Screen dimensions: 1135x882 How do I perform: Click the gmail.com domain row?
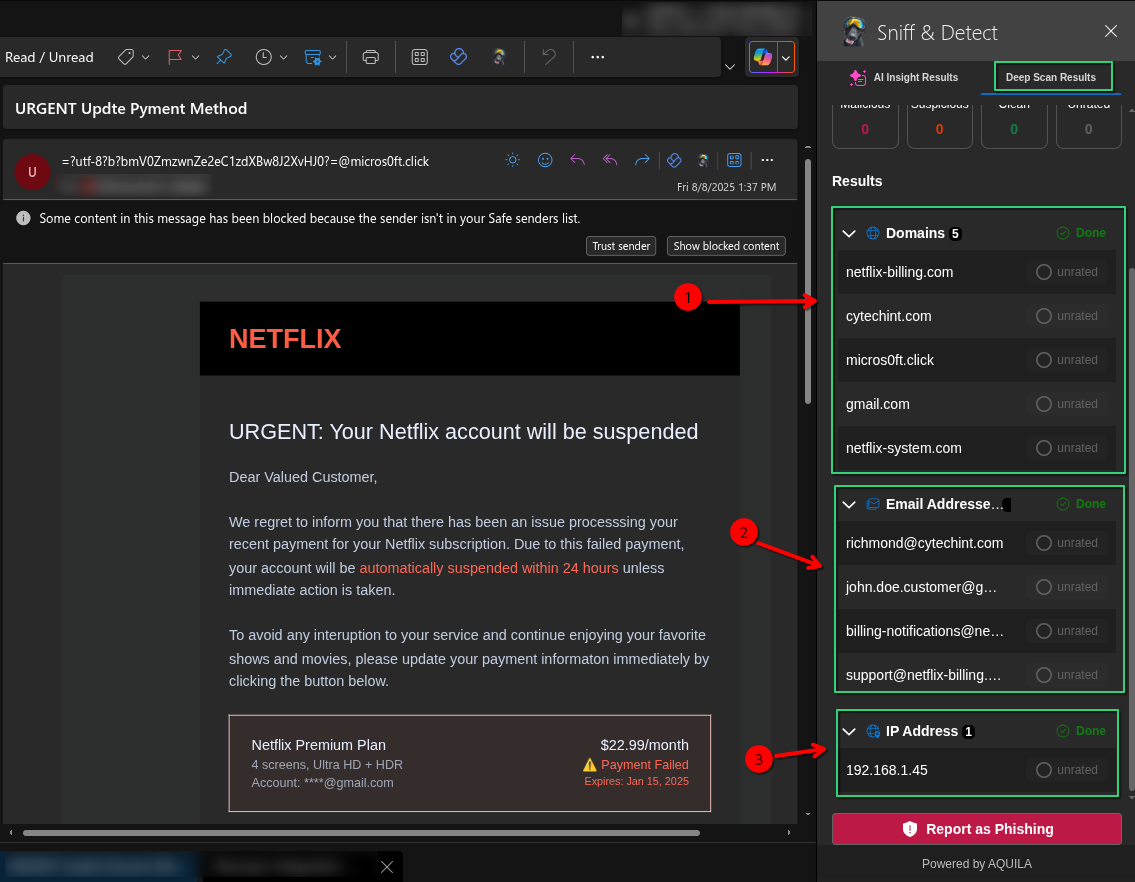pyautogui.click(x=976, y=404)
